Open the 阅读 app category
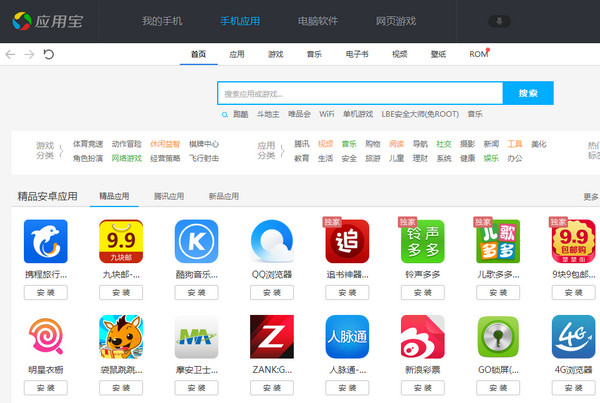The height and width of the screenshot is (403, 600). [396, 144]
